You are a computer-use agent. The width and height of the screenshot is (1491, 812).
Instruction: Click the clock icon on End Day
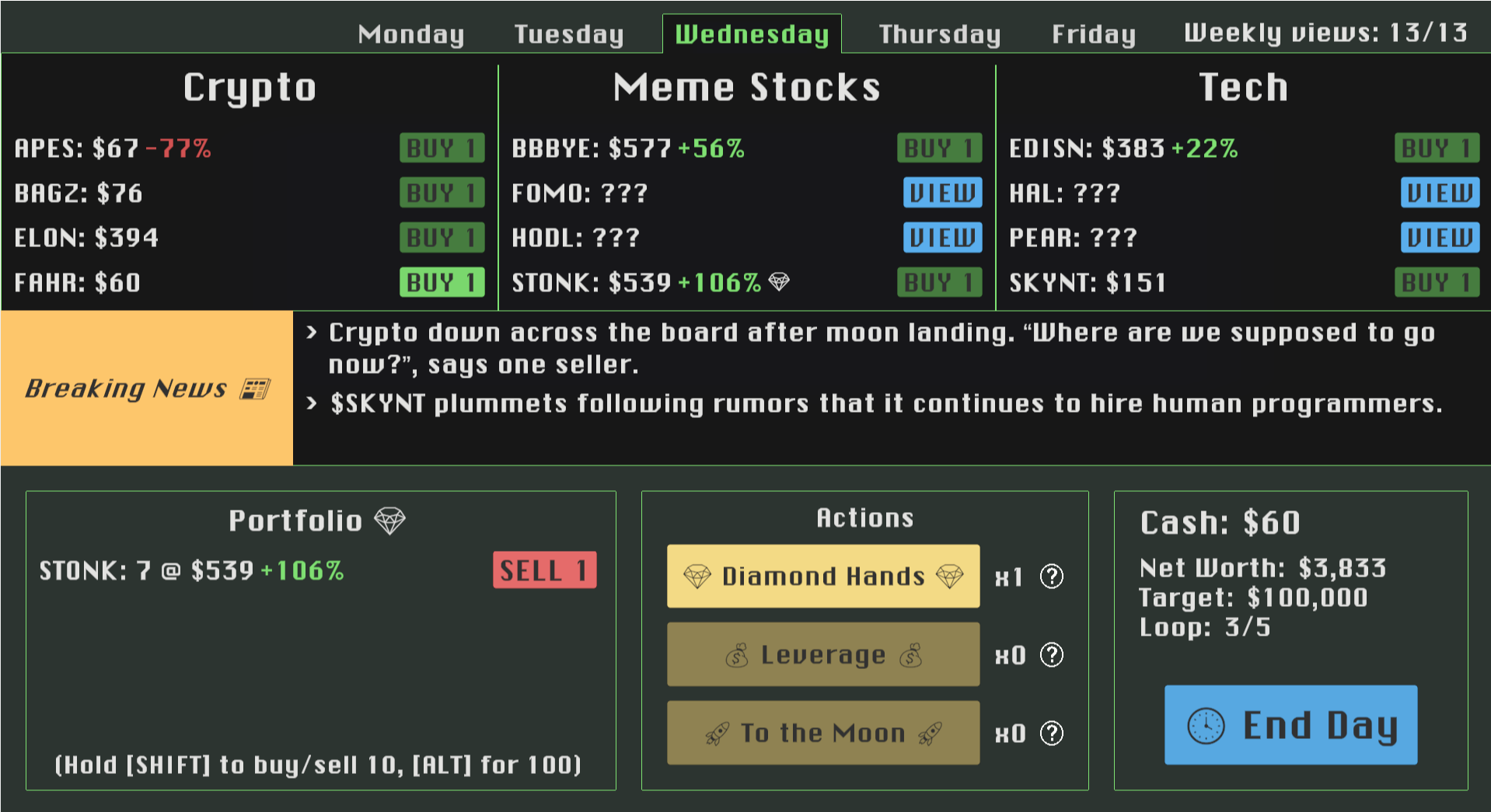click(1206, 726)
